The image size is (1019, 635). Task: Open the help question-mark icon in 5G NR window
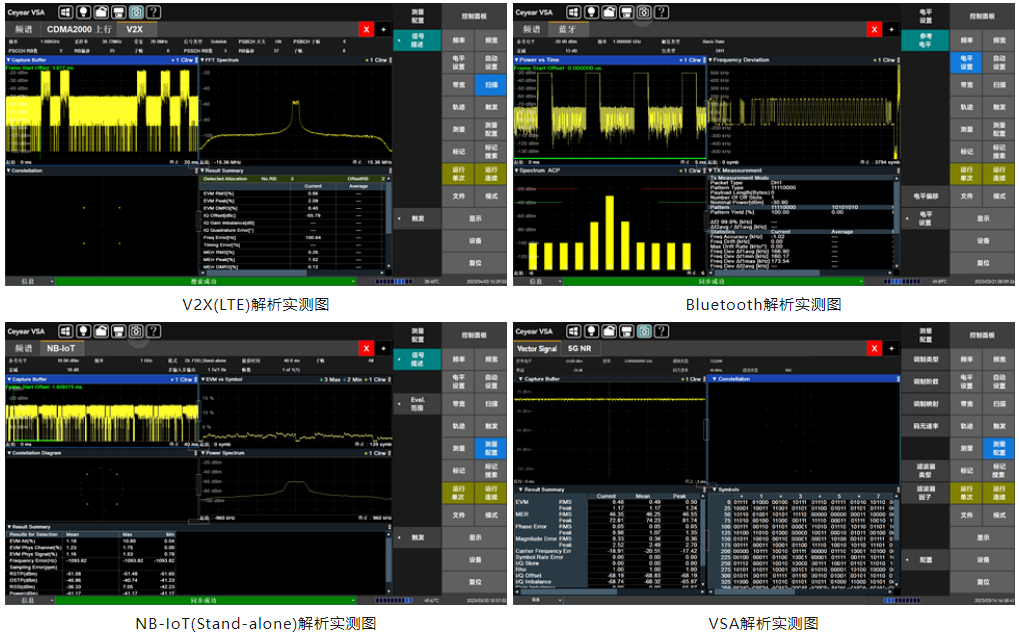pyautogui.click(x=662, y=331)
